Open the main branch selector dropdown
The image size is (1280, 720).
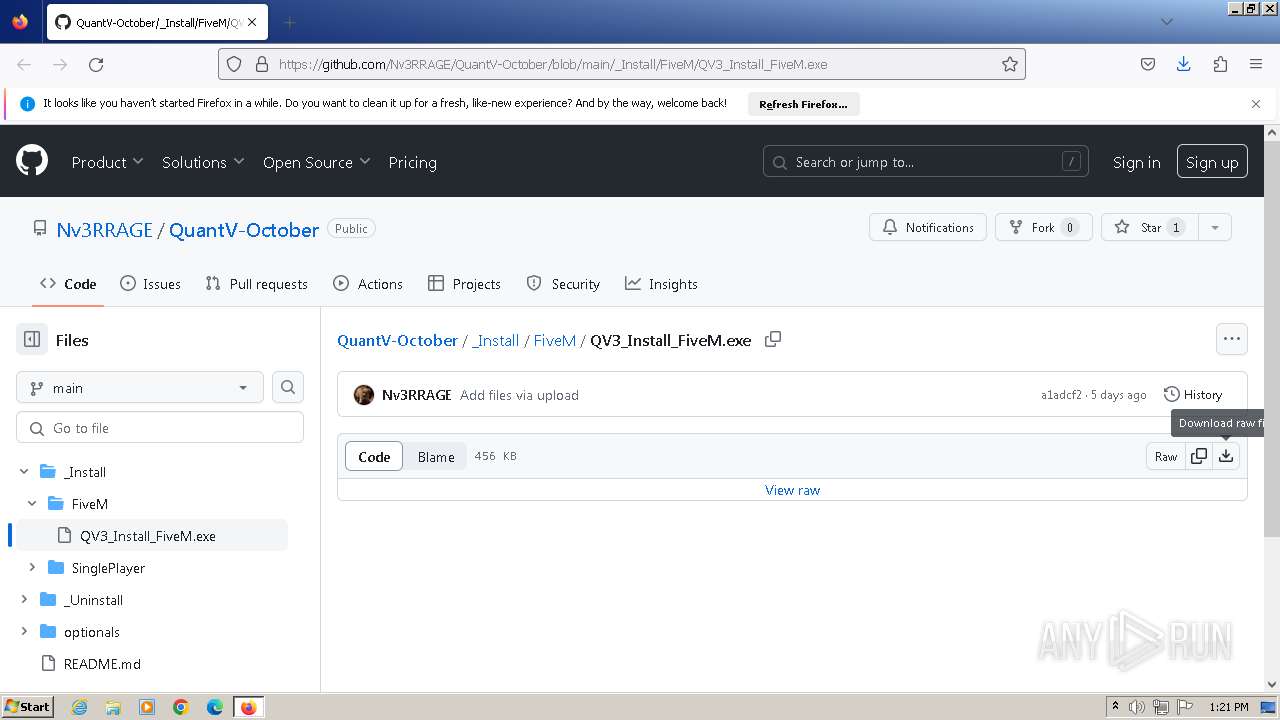(140, 388)
